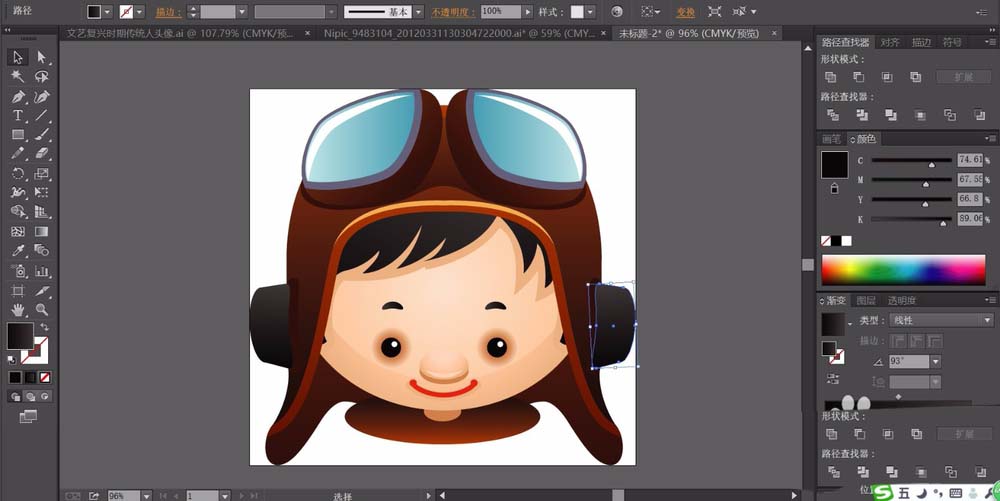Select the Direct Selection tool (white arrow)
Image resolution: width=1000 pixels, height=501 pixels.
42,57
